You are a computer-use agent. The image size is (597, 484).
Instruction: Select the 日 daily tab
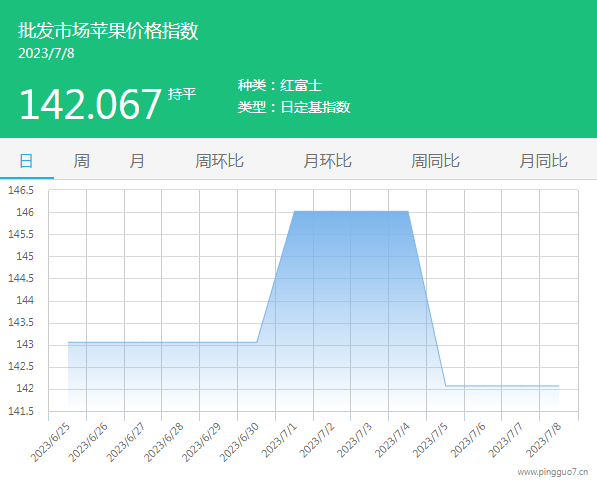pyautogui.click(x=26, y=161)
